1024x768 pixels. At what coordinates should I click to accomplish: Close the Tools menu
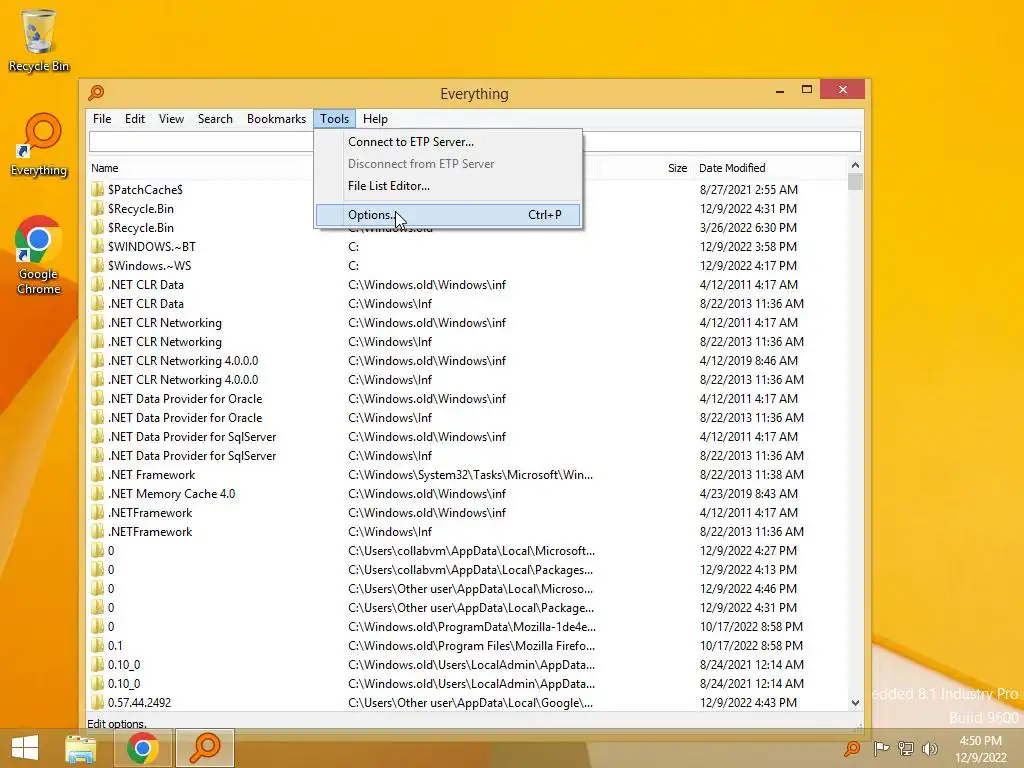point(334,119)
